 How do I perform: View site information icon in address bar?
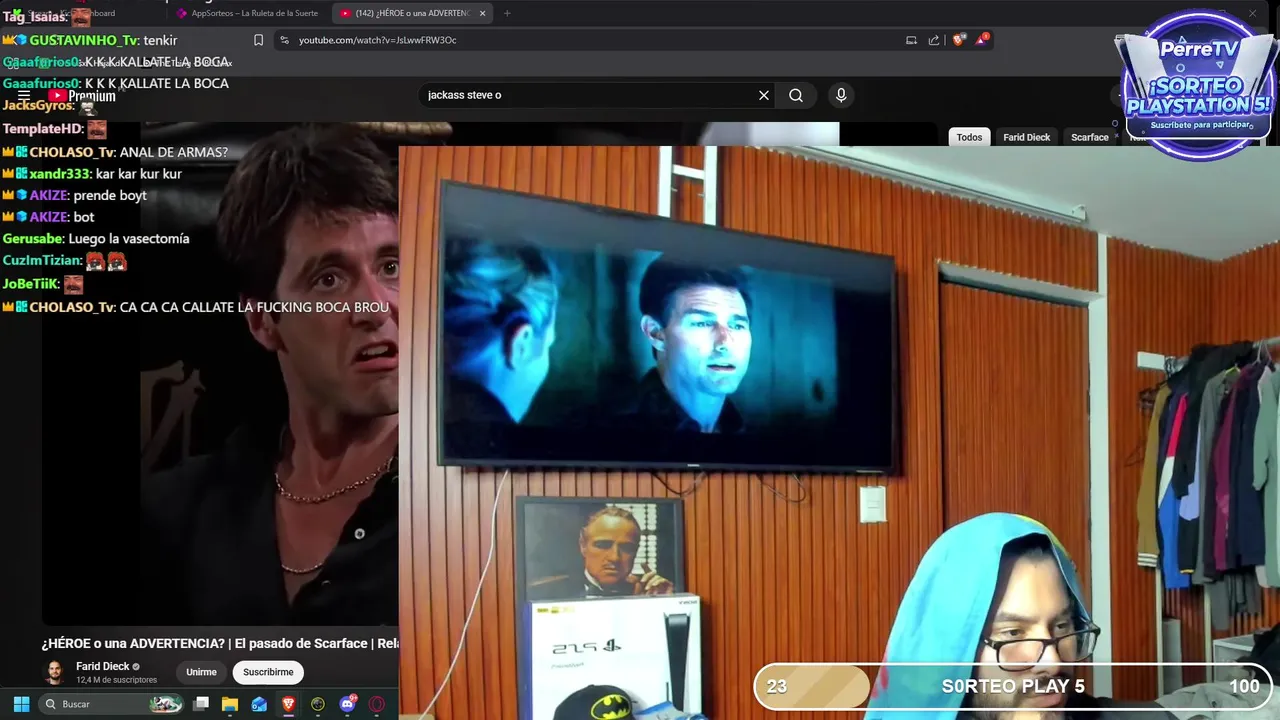tap(284, 40)
